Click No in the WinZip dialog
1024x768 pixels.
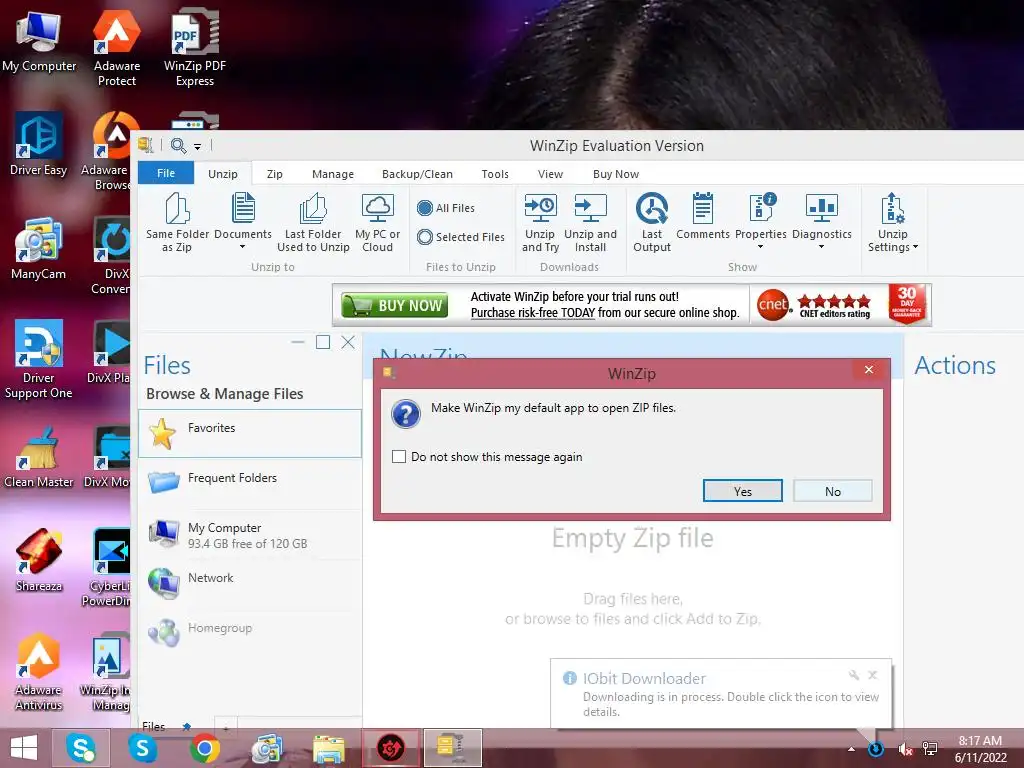point(833,491)
